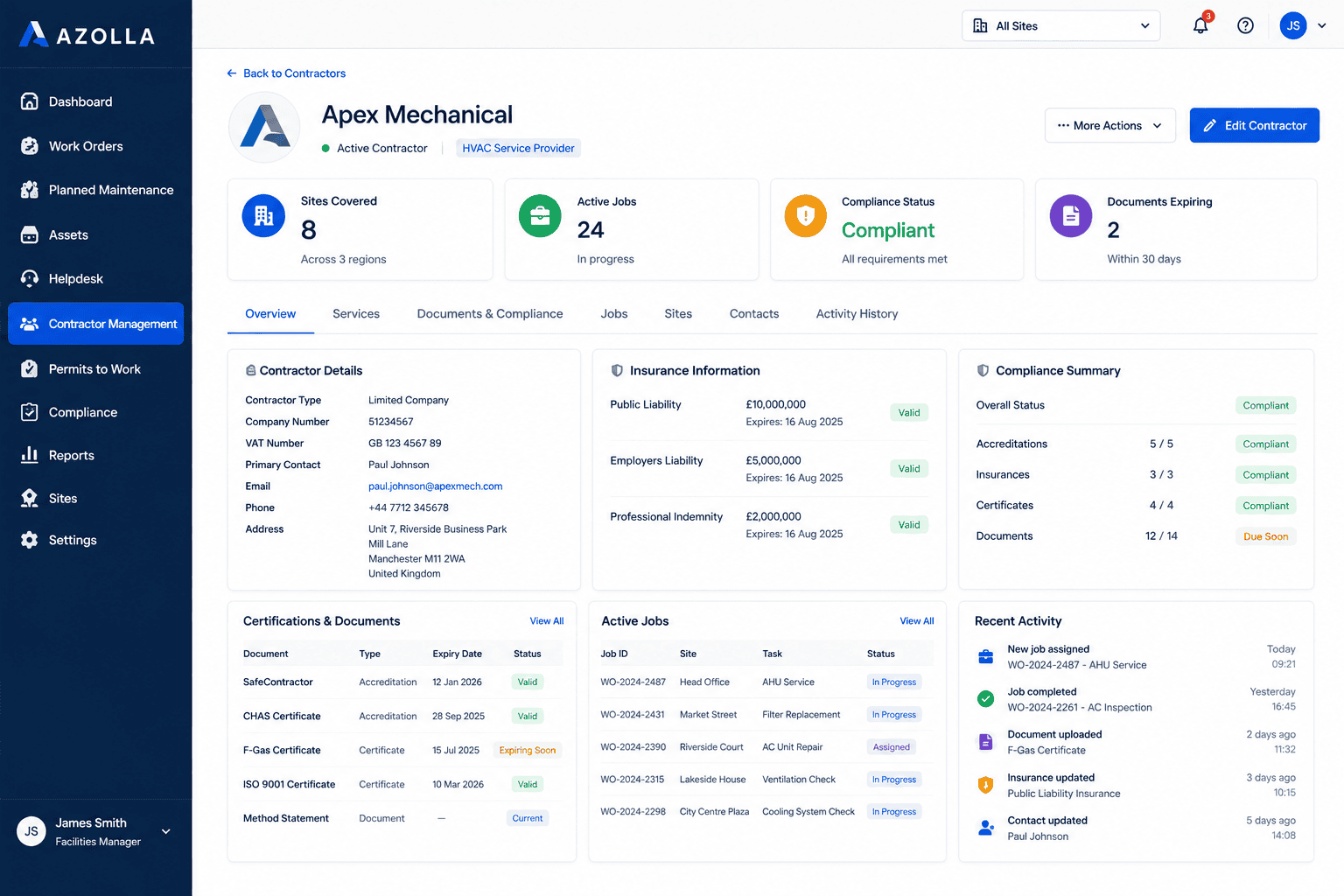Select Contractor Management in sidebar
Image resolution: width=1344 pixels, height=896 pixels.
click(x=95, y=324)
